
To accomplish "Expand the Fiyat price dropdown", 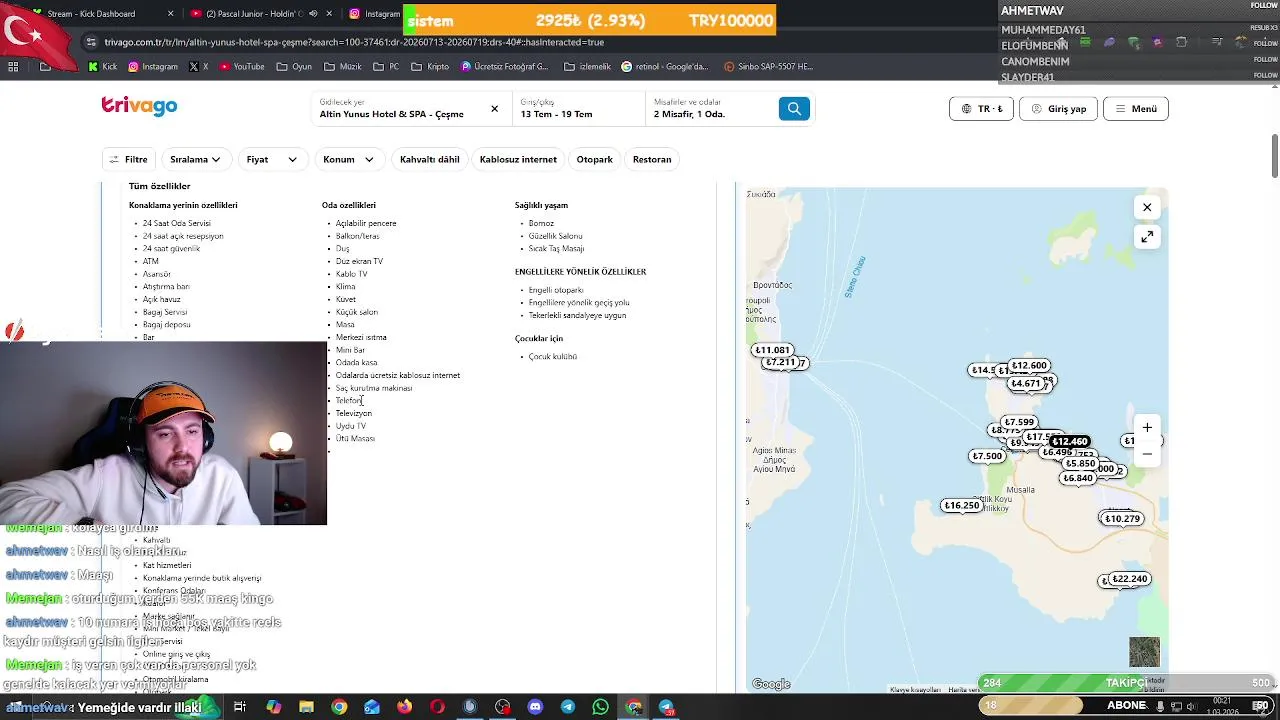I will click(x=272, y=159).
